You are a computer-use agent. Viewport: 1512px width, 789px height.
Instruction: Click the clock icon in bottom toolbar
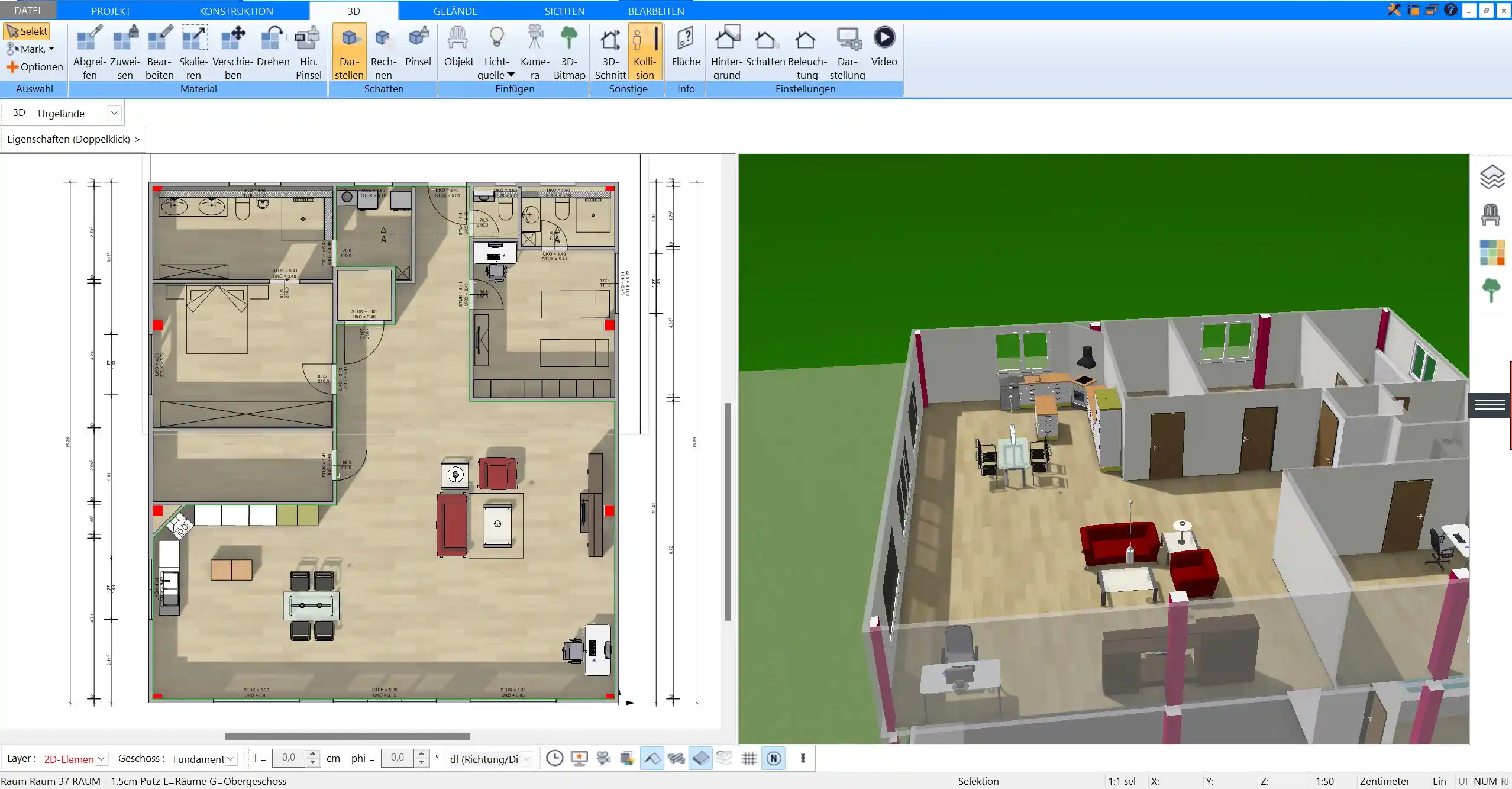pyautogui.click(x=554, y=758)
